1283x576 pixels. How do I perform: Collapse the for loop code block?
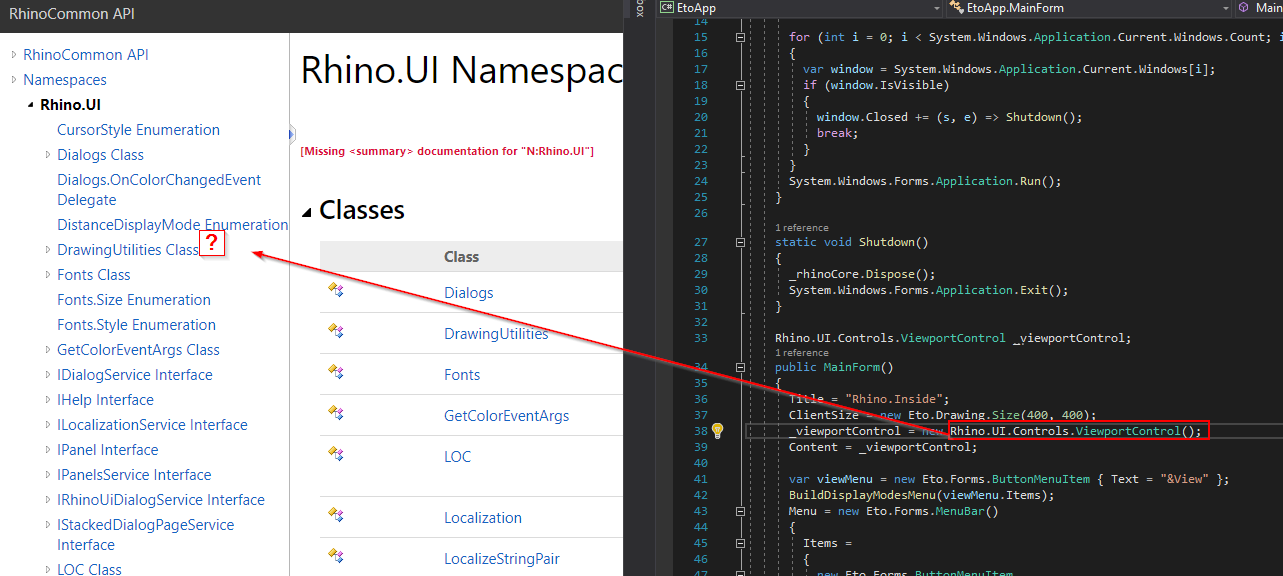point(740,37)
